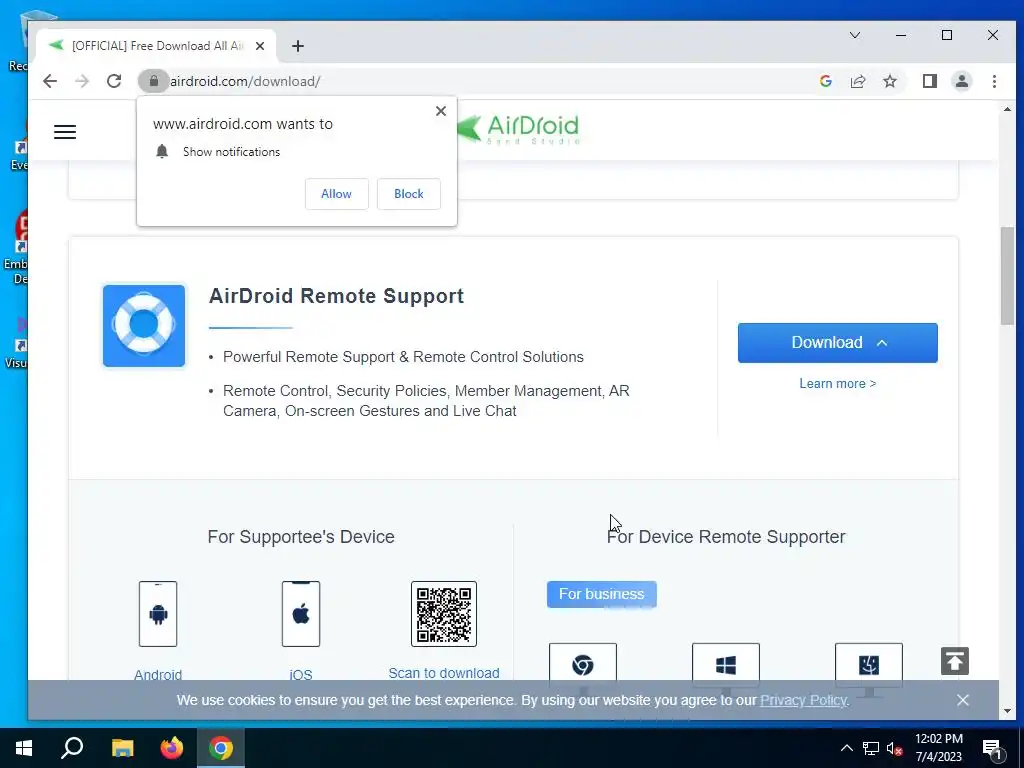Block notifications from airdroid.com

409,194
